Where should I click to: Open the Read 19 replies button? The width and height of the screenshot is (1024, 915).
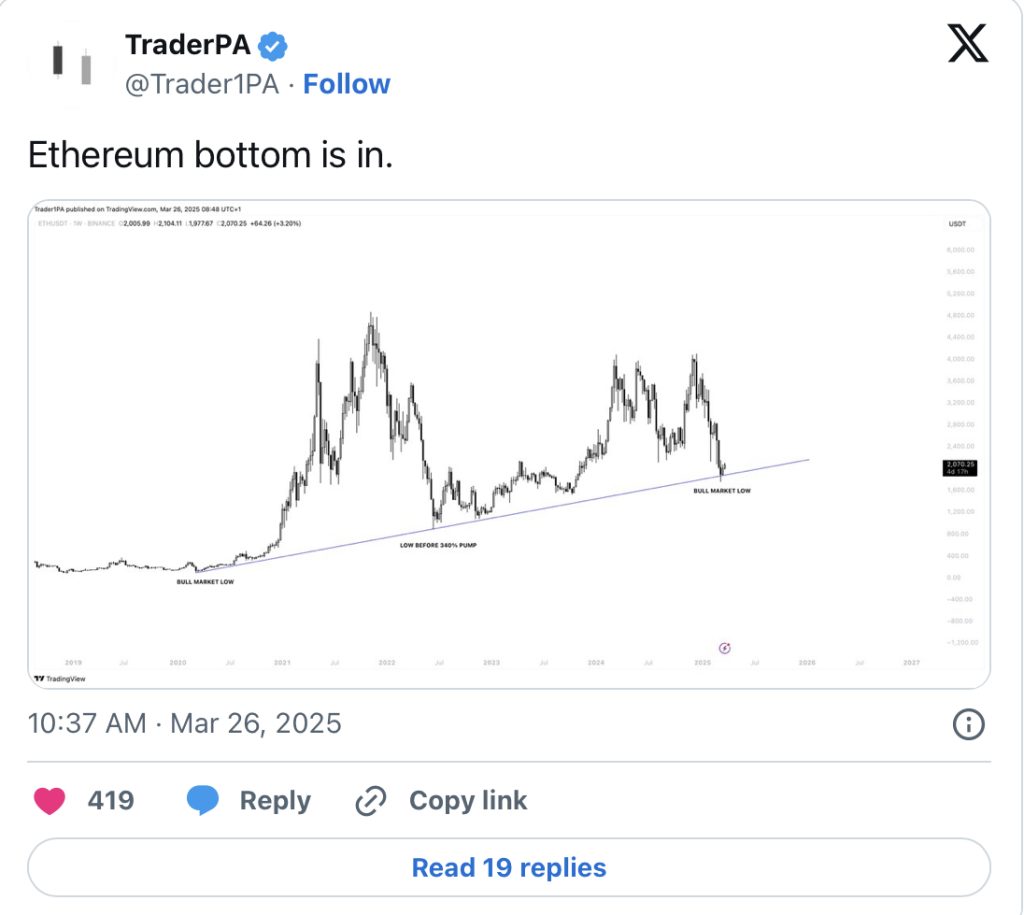click(509, 867)
